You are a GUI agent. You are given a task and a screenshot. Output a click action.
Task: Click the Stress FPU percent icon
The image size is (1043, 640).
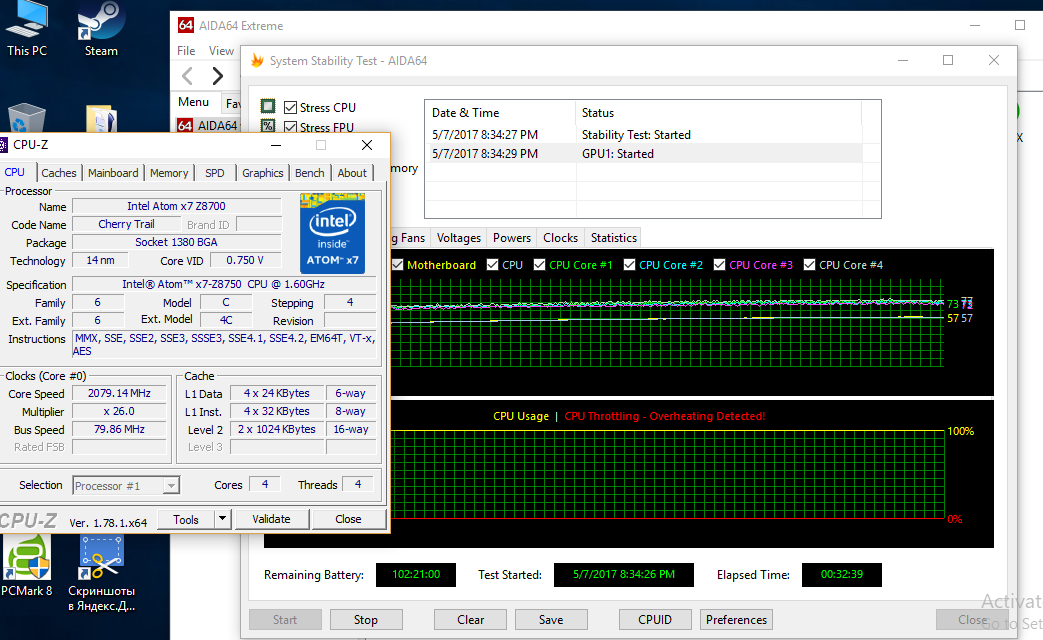[x=268, y=126]
